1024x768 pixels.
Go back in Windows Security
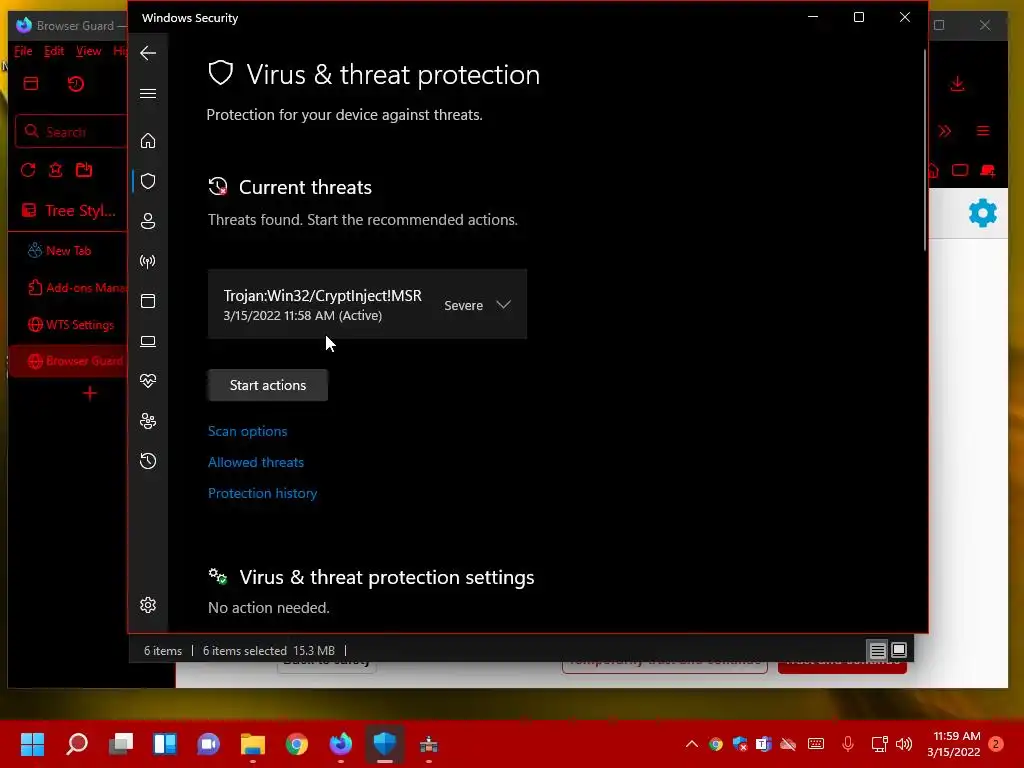148,53
